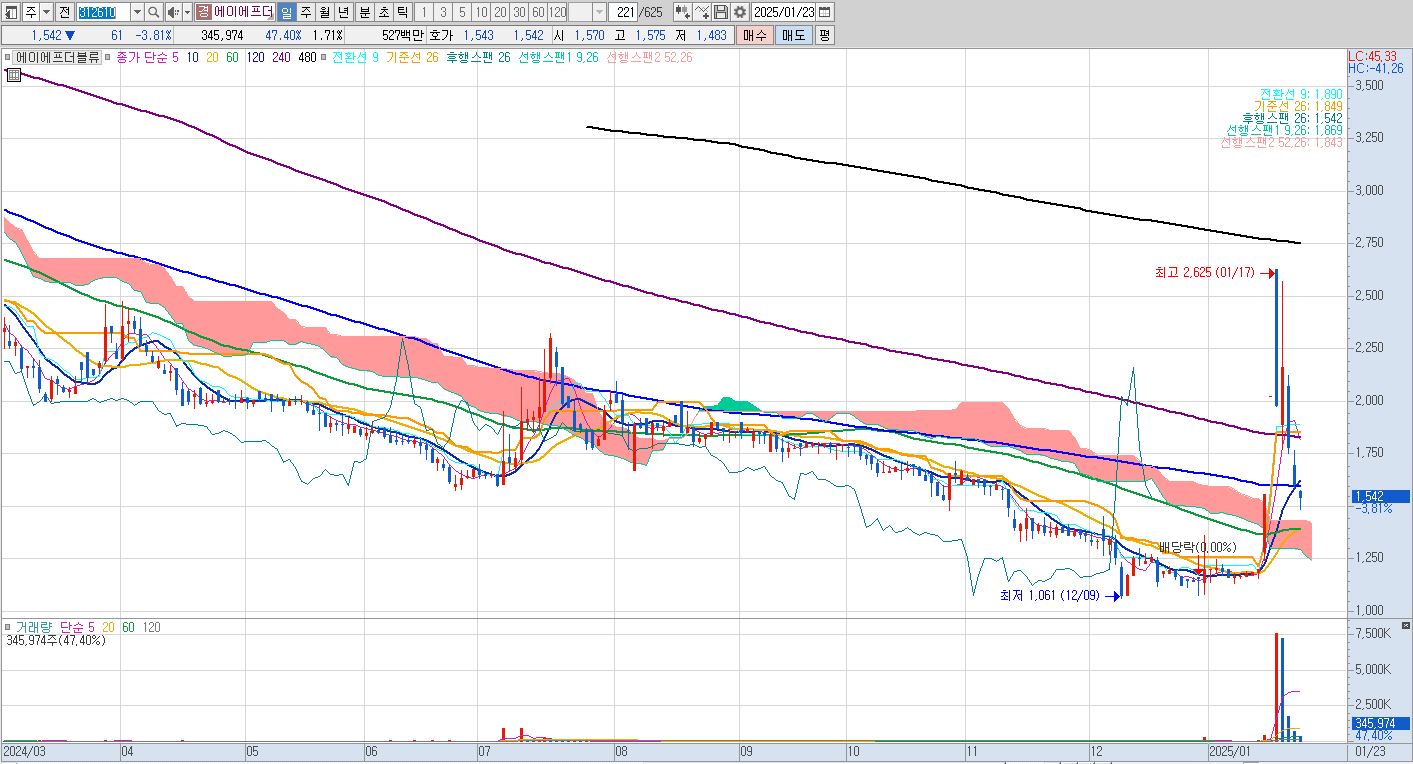Click the 전 button next to stock code
1413x764 pixels.
click(x=64, y=12)
